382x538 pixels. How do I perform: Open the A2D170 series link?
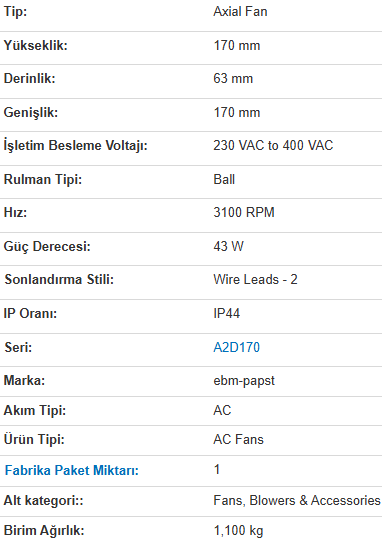[x=236, y=347]
